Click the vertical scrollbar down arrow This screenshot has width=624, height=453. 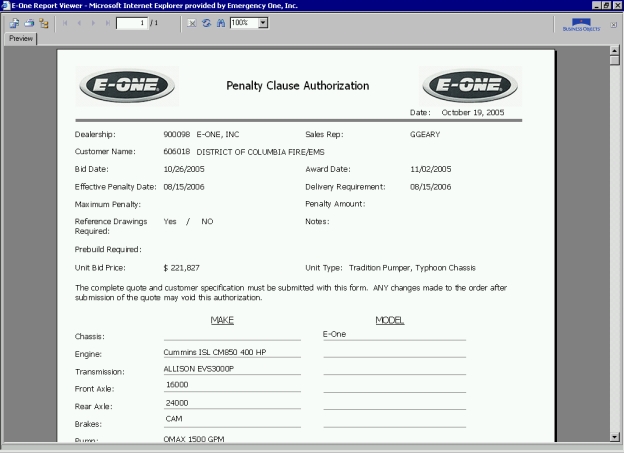coord(614,437)
